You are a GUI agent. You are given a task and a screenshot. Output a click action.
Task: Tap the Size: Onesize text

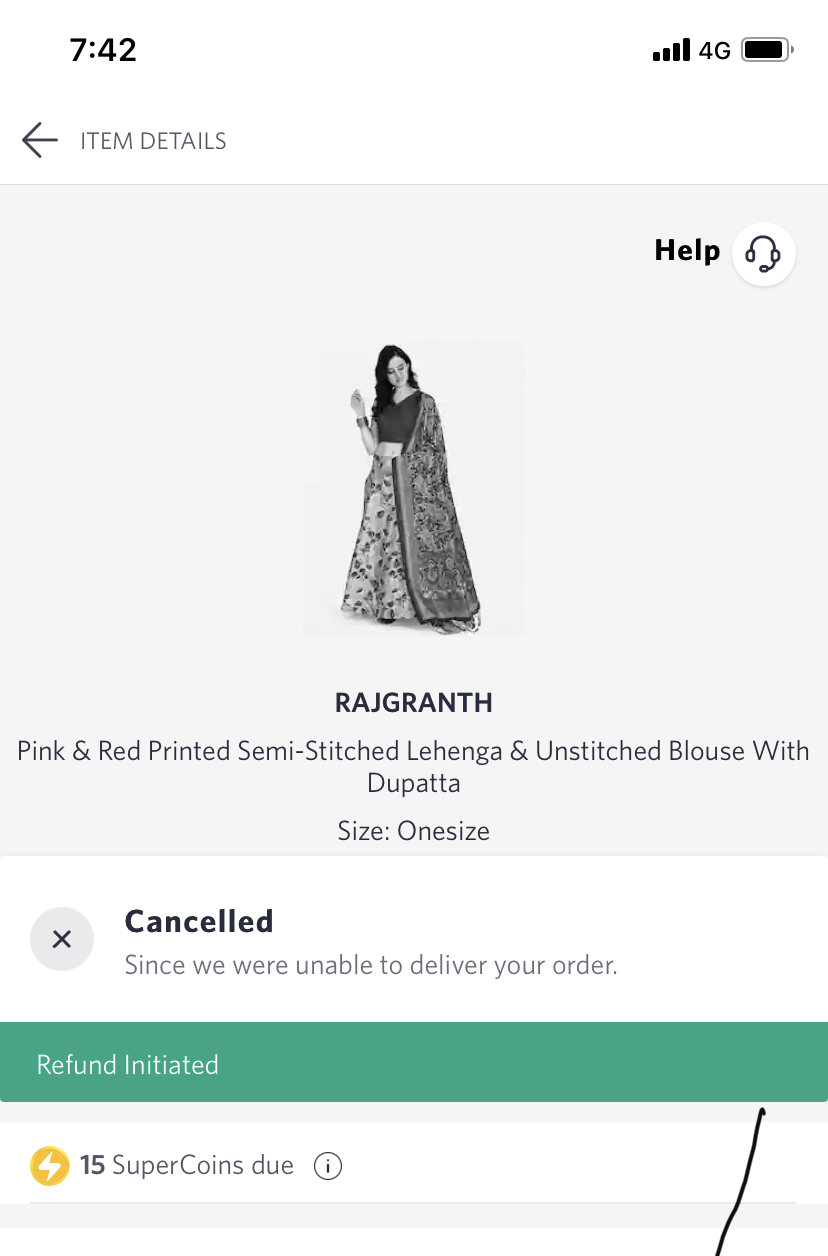click(414, 831)
